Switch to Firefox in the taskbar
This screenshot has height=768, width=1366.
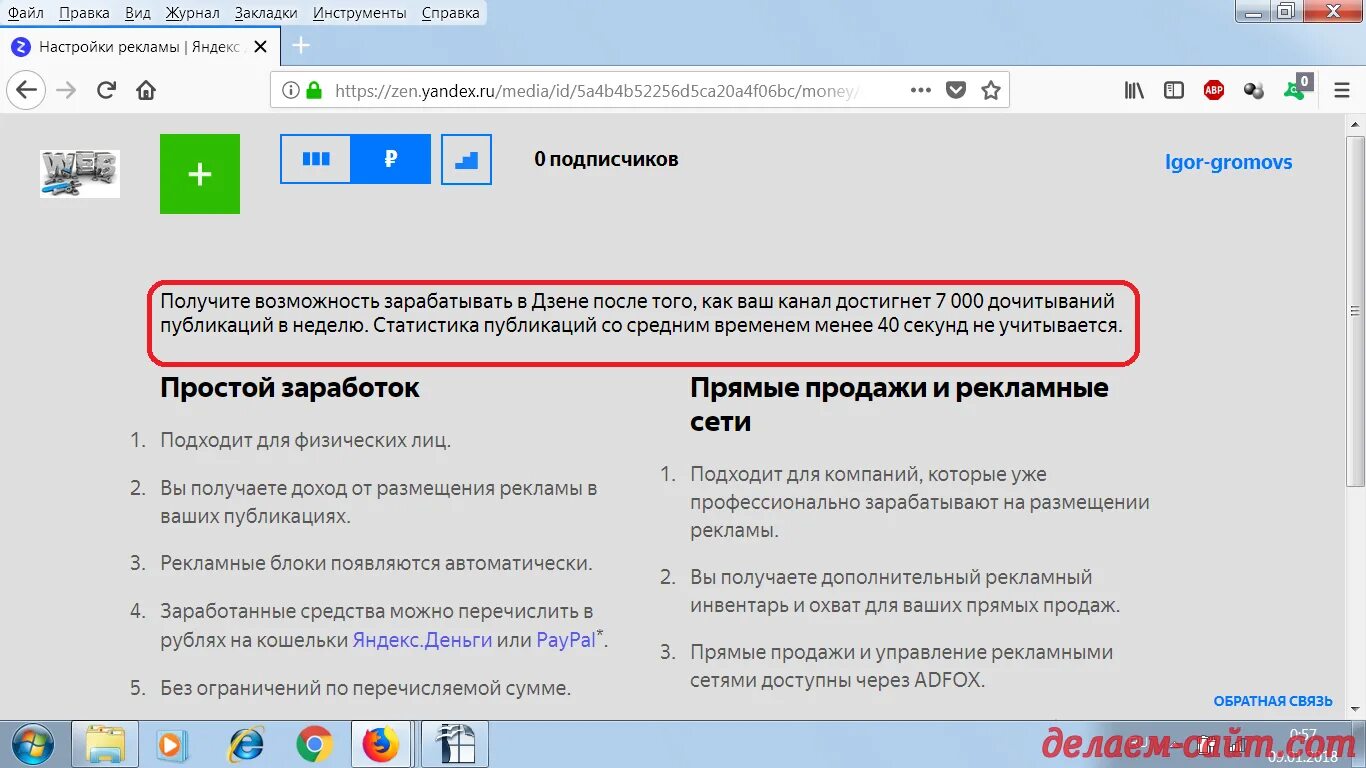coord(380,744)
